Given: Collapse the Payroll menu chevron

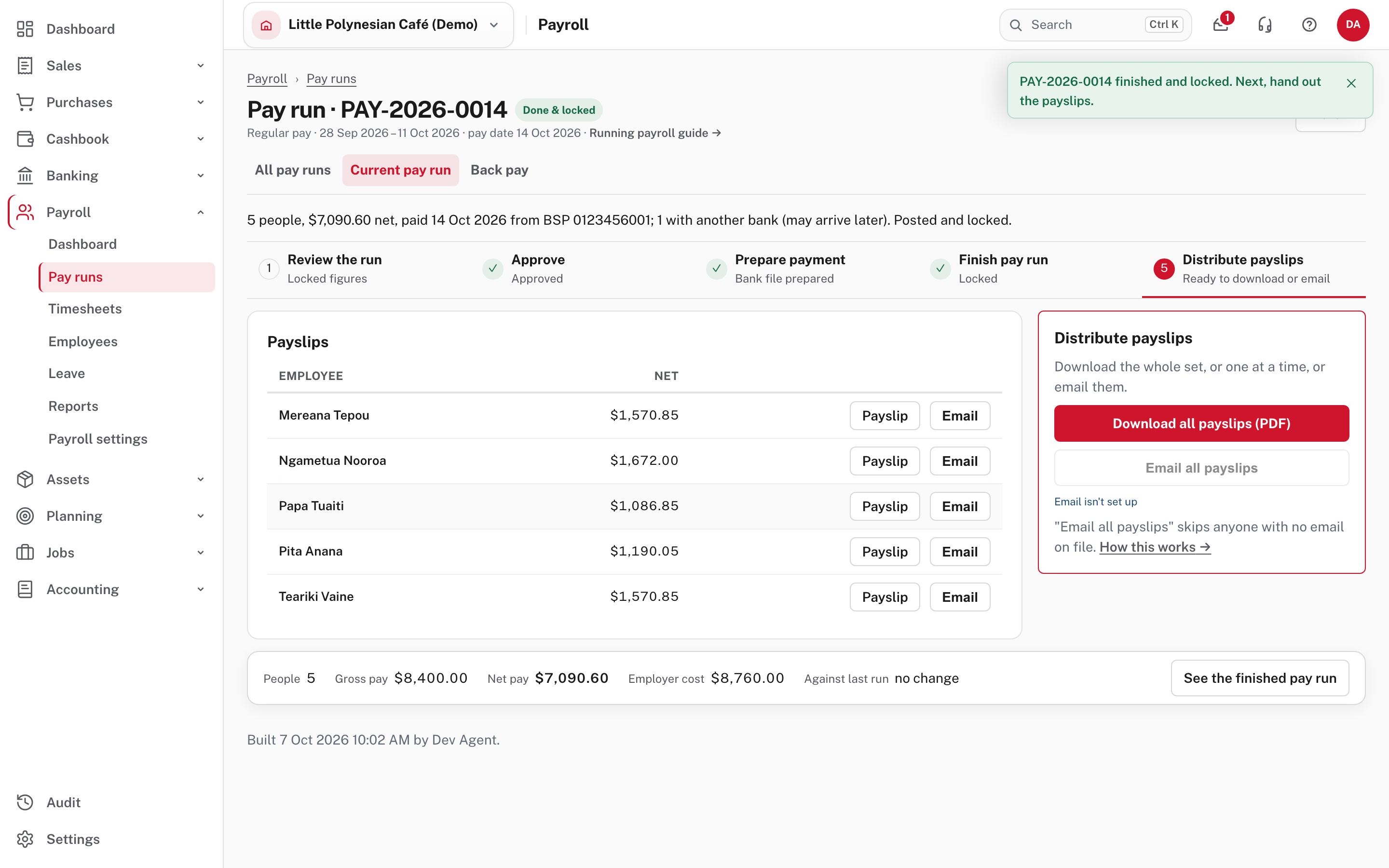Looking at the screenshot, I should click(x=200, y=212).
